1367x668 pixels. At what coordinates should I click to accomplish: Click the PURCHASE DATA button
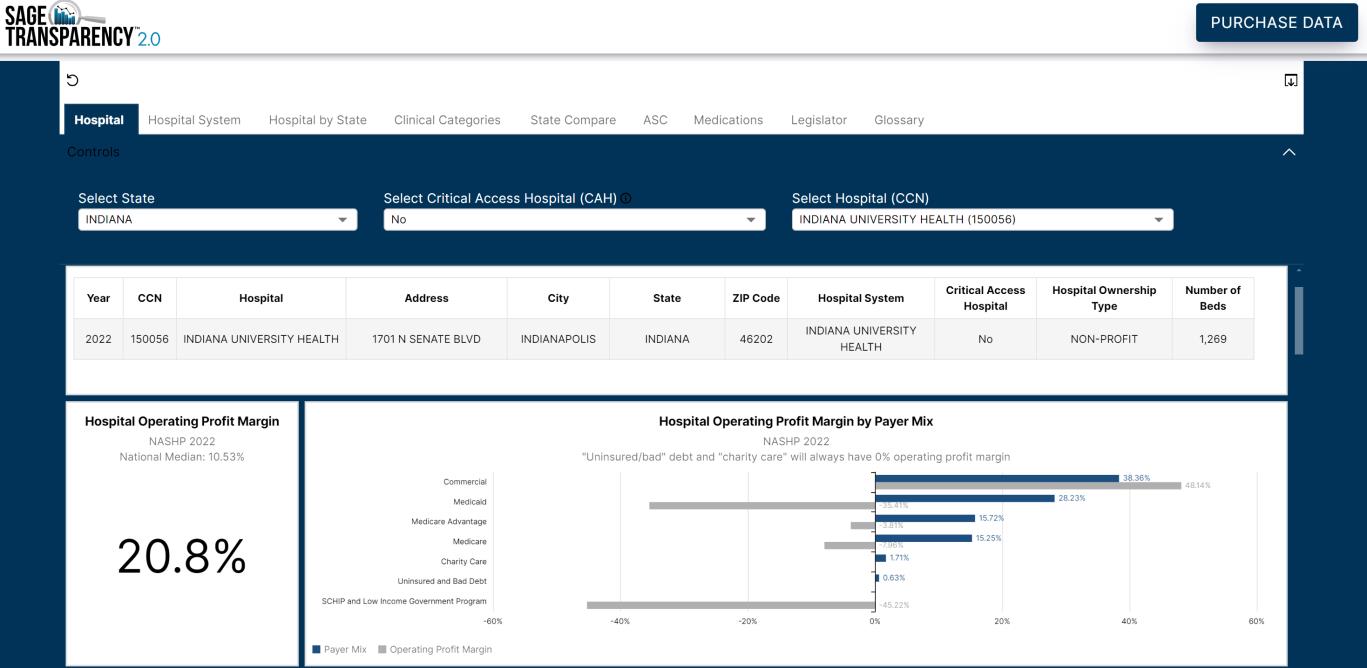click(1275, 21)
